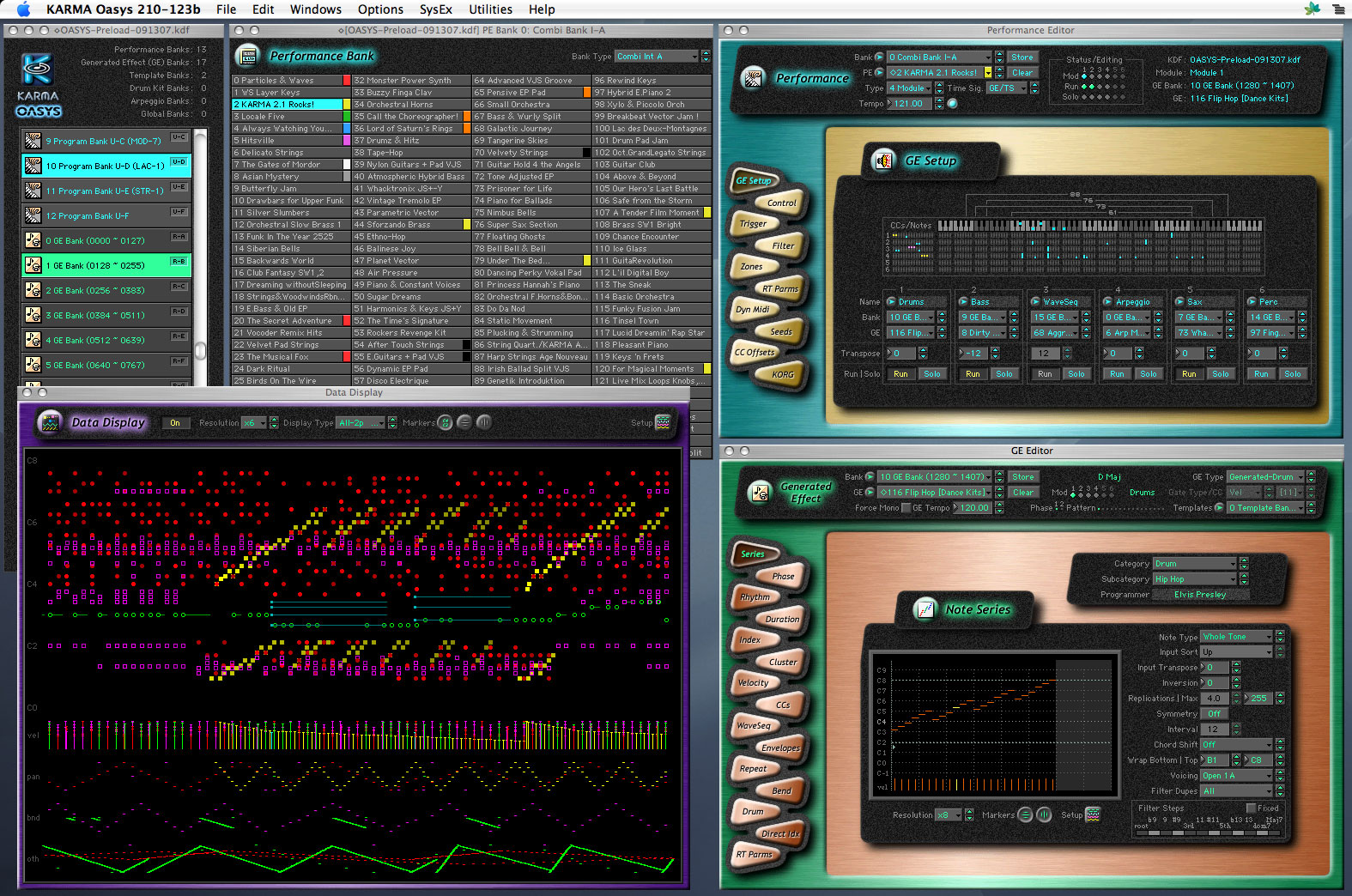This screenshot has width=1352, height=896.
Task: Click the horizontal lines marker icon in Data Display
Action: 464,422
